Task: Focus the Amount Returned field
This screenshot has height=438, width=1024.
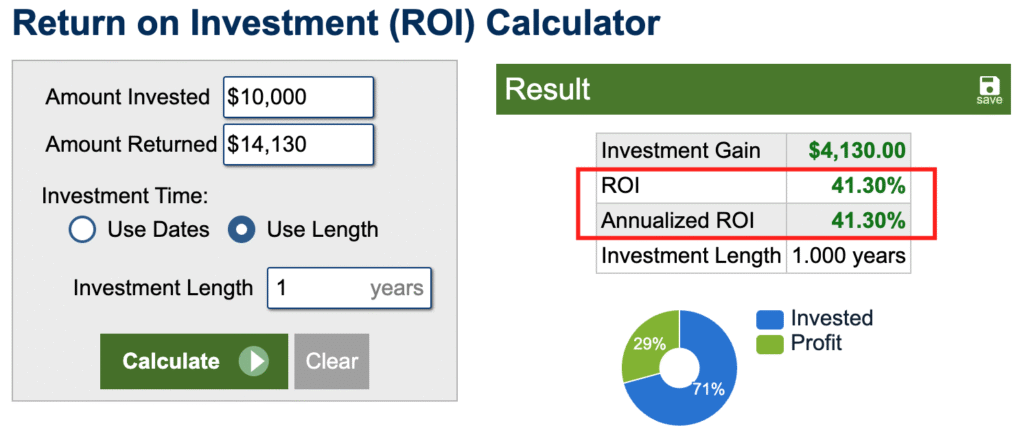Action: pyautogui.click(x=298, y=144)
